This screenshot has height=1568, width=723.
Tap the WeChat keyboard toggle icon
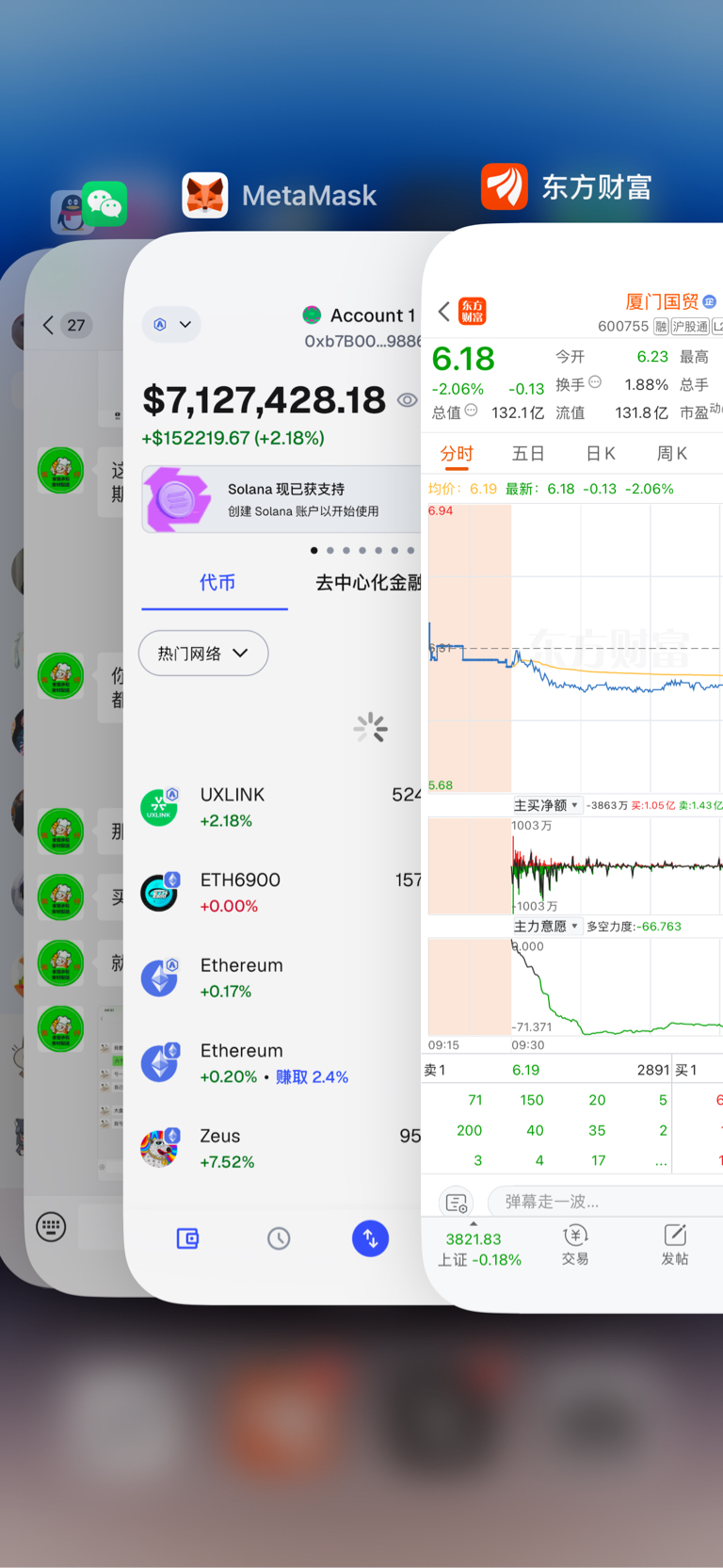[x=51, y=1226]
